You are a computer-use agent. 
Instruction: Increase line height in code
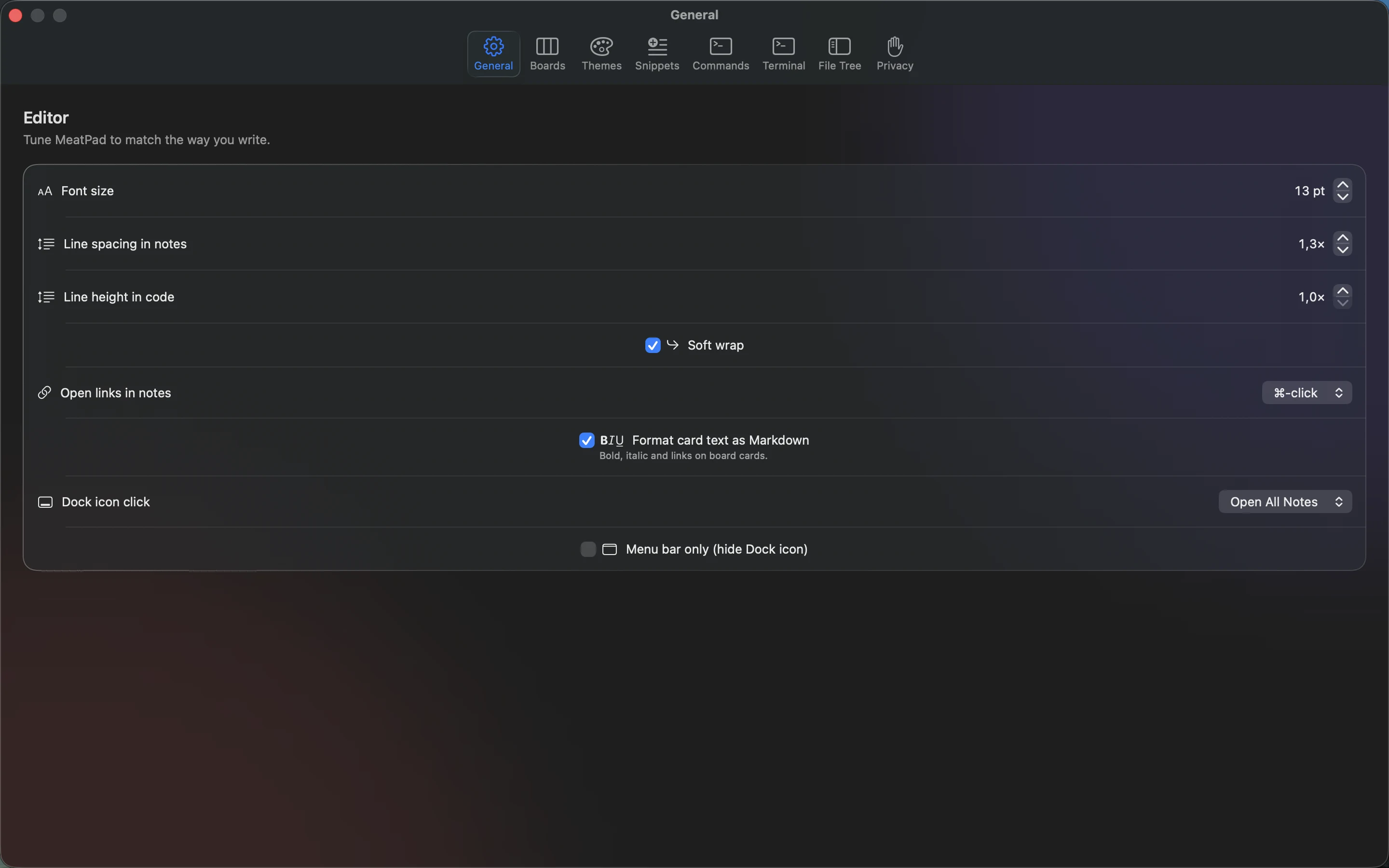pos(1342,290)
